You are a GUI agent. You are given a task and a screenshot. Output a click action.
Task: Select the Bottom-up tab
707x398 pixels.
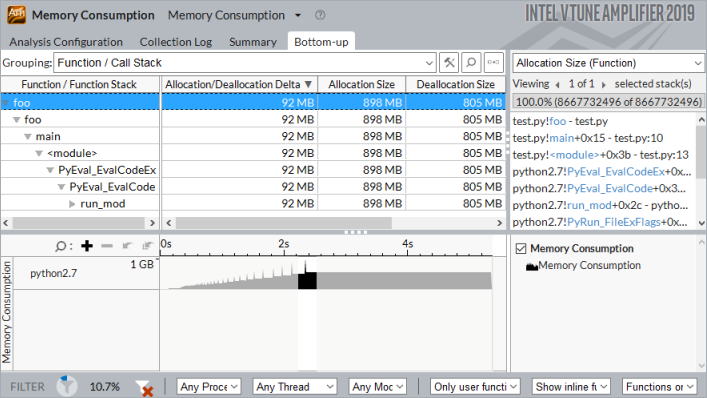pos(321,42)
